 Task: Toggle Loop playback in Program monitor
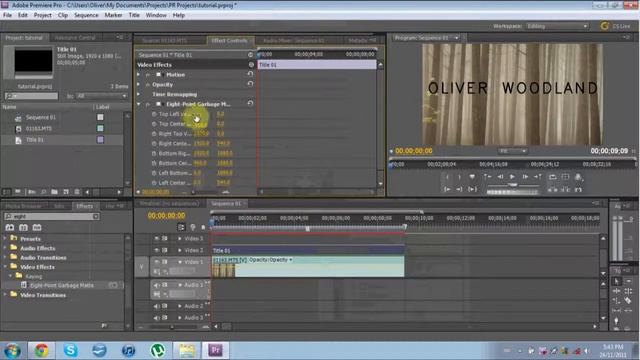pyautogui.click(x=552, y=177)
